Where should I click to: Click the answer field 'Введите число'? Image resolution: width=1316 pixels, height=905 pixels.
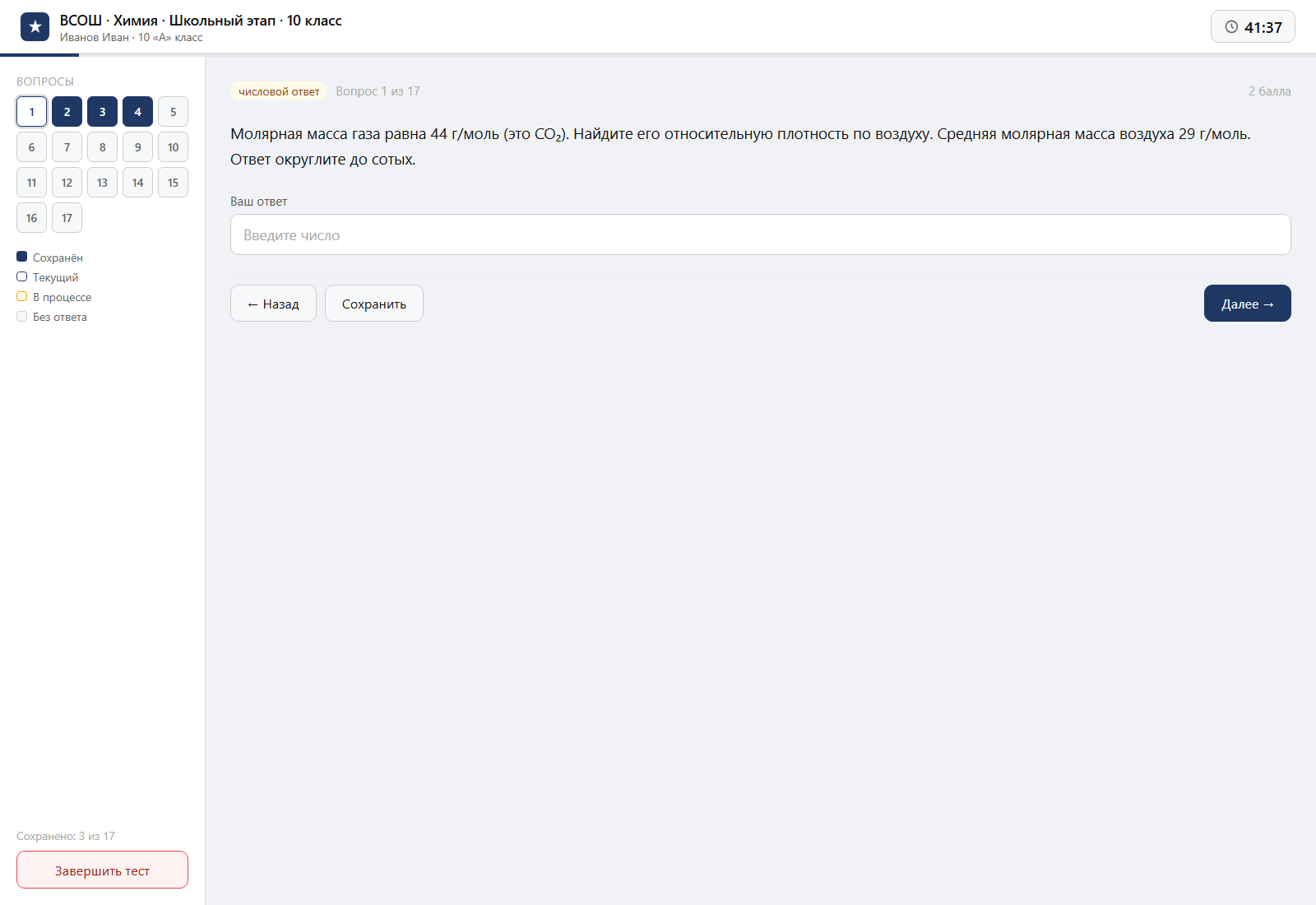click(x=760, y=234)
